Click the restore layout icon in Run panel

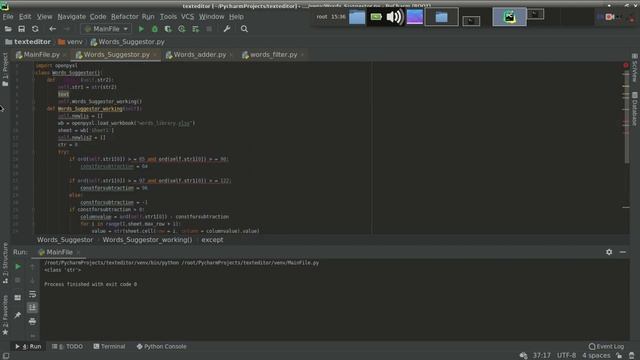coord(18,298)
